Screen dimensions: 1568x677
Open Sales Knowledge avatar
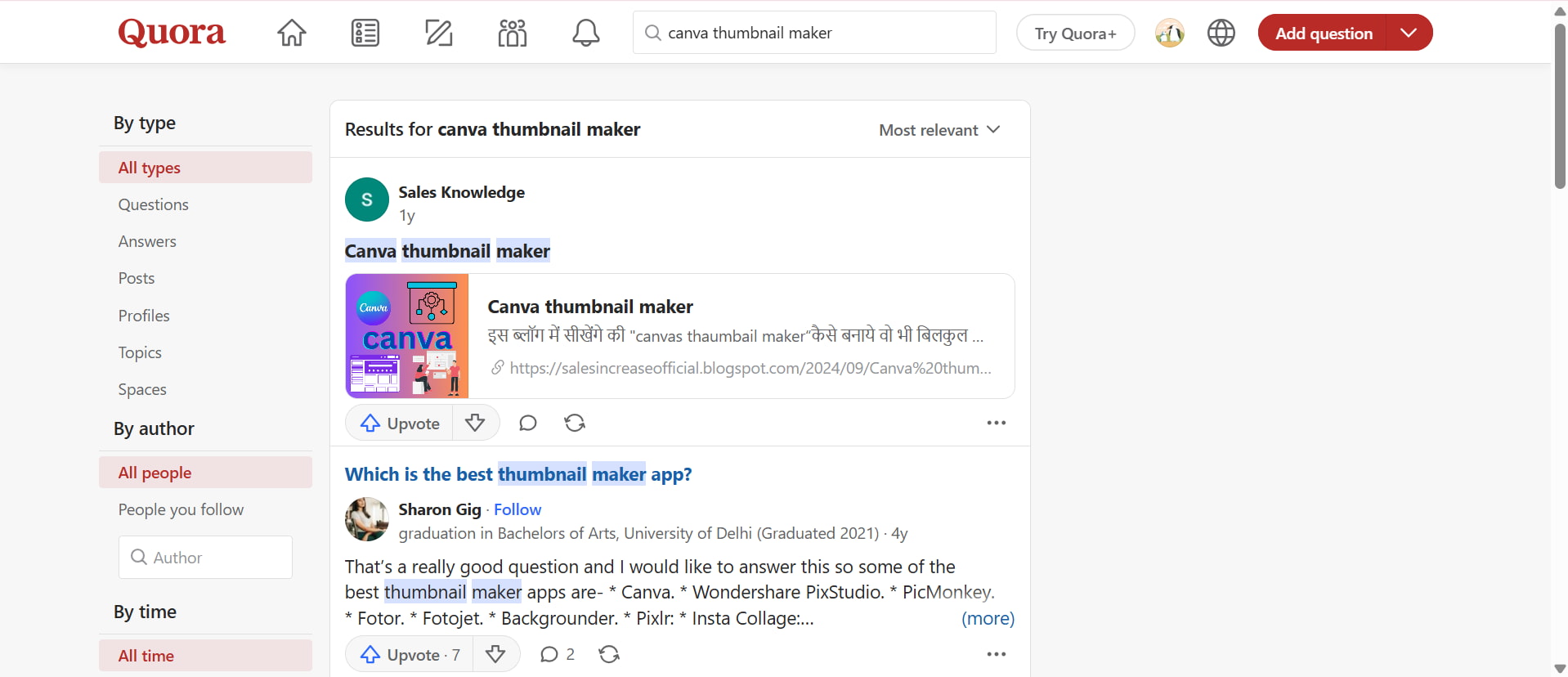tap(367, 200)
